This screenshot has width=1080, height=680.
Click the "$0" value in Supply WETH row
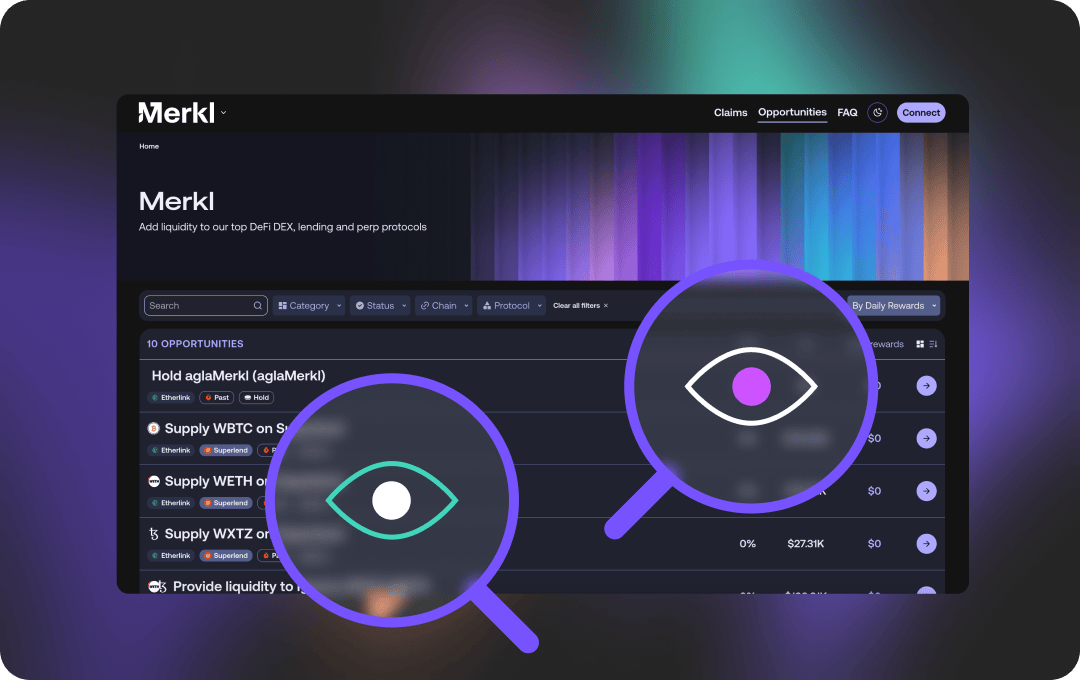coord(874,491)
